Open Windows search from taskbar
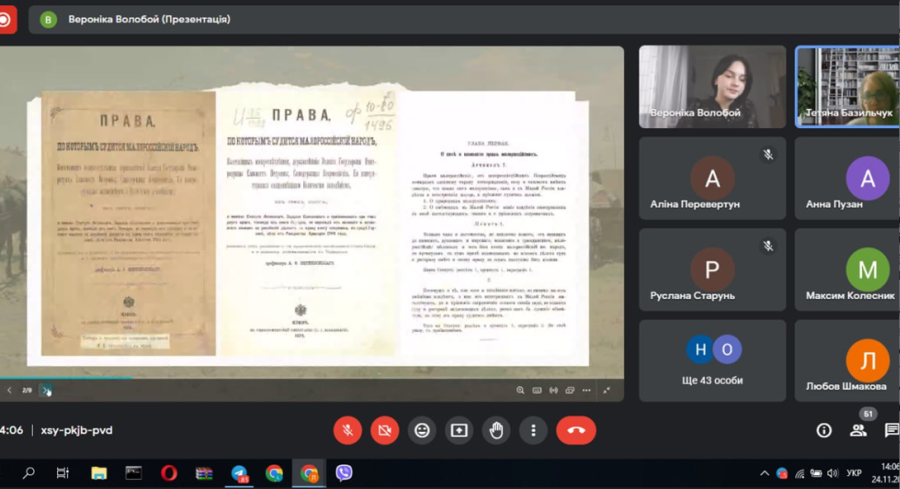Image resolution: width=900 pixels, height=489 pixels. [x=28, y=473]
